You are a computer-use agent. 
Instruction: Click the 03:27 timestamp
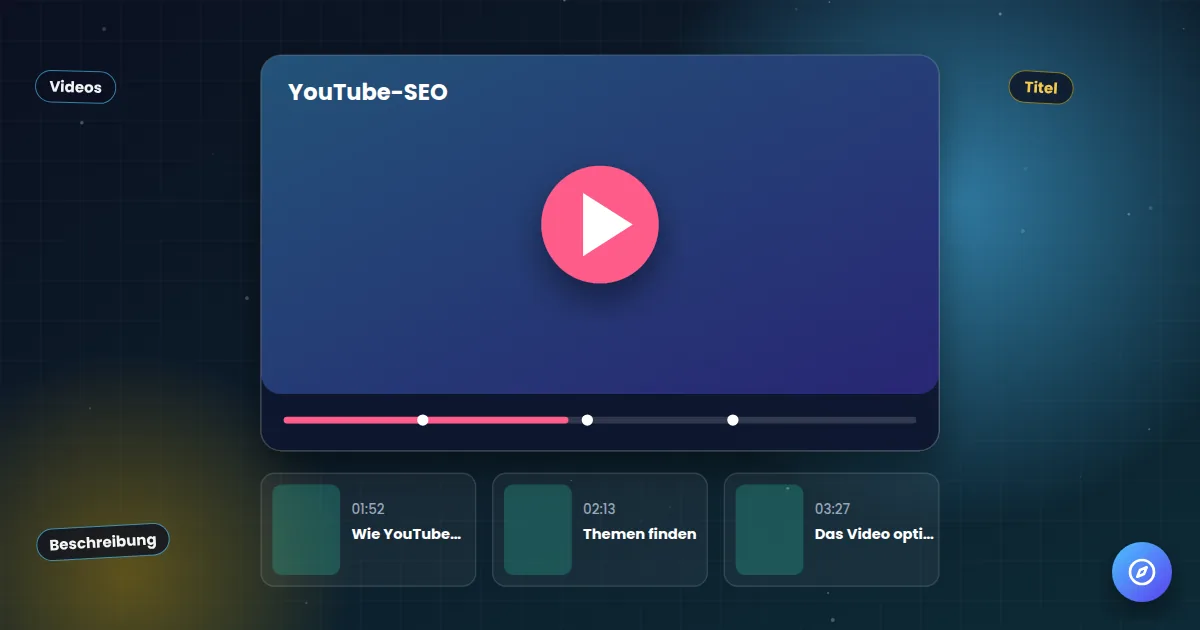pyautogui.click(x=833, y=509)
